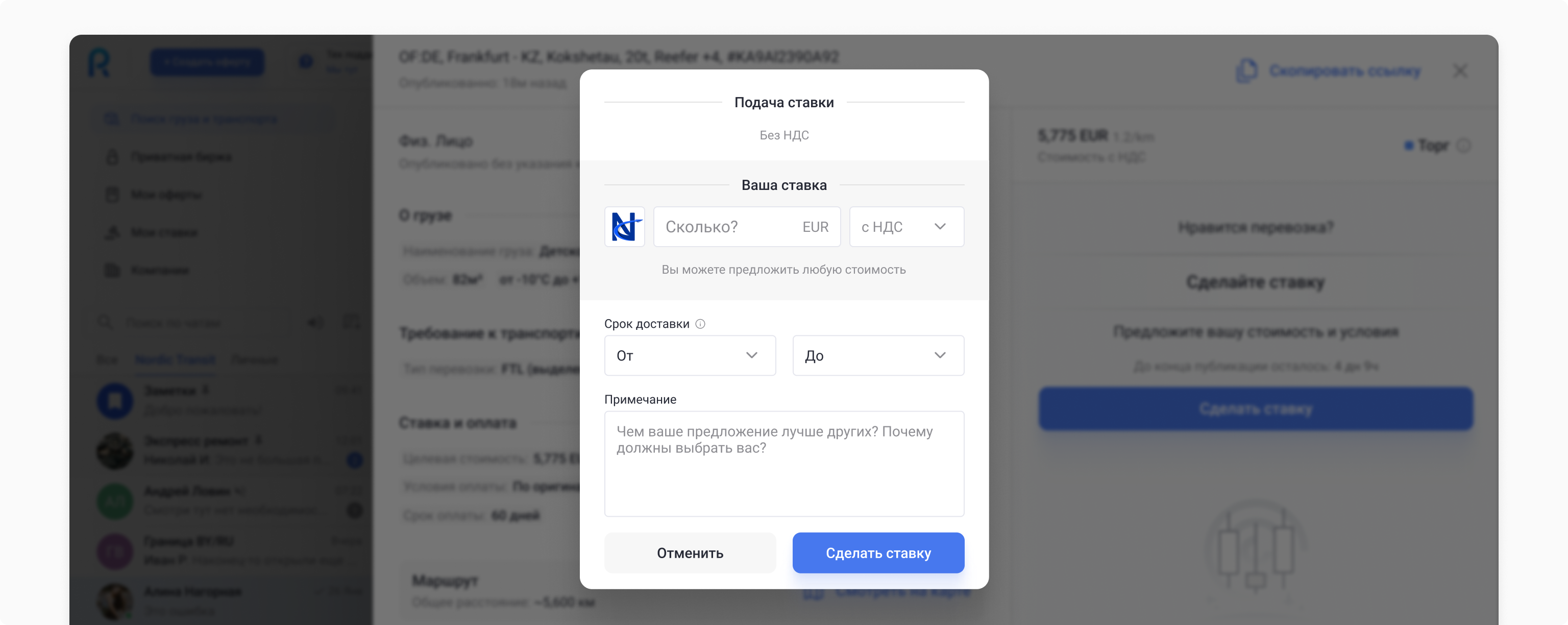
Task: Click the blue create offer button in sidebar
Action: 207,62
